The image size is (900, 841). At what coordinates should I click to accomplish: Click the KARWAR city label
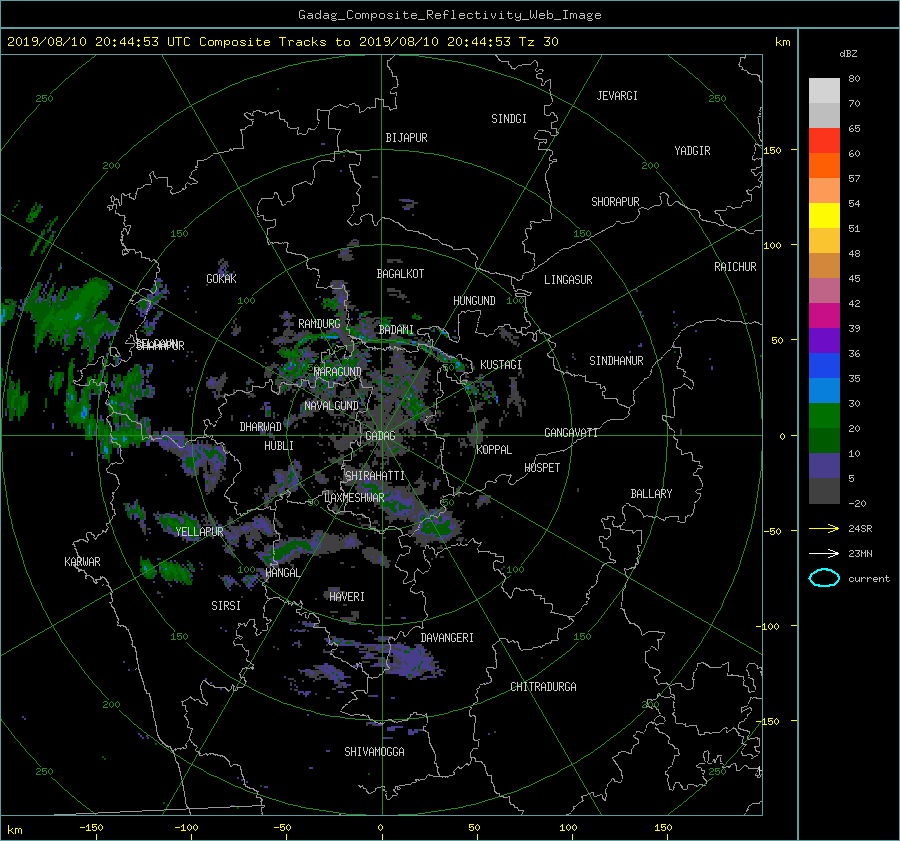coord(83,562)
